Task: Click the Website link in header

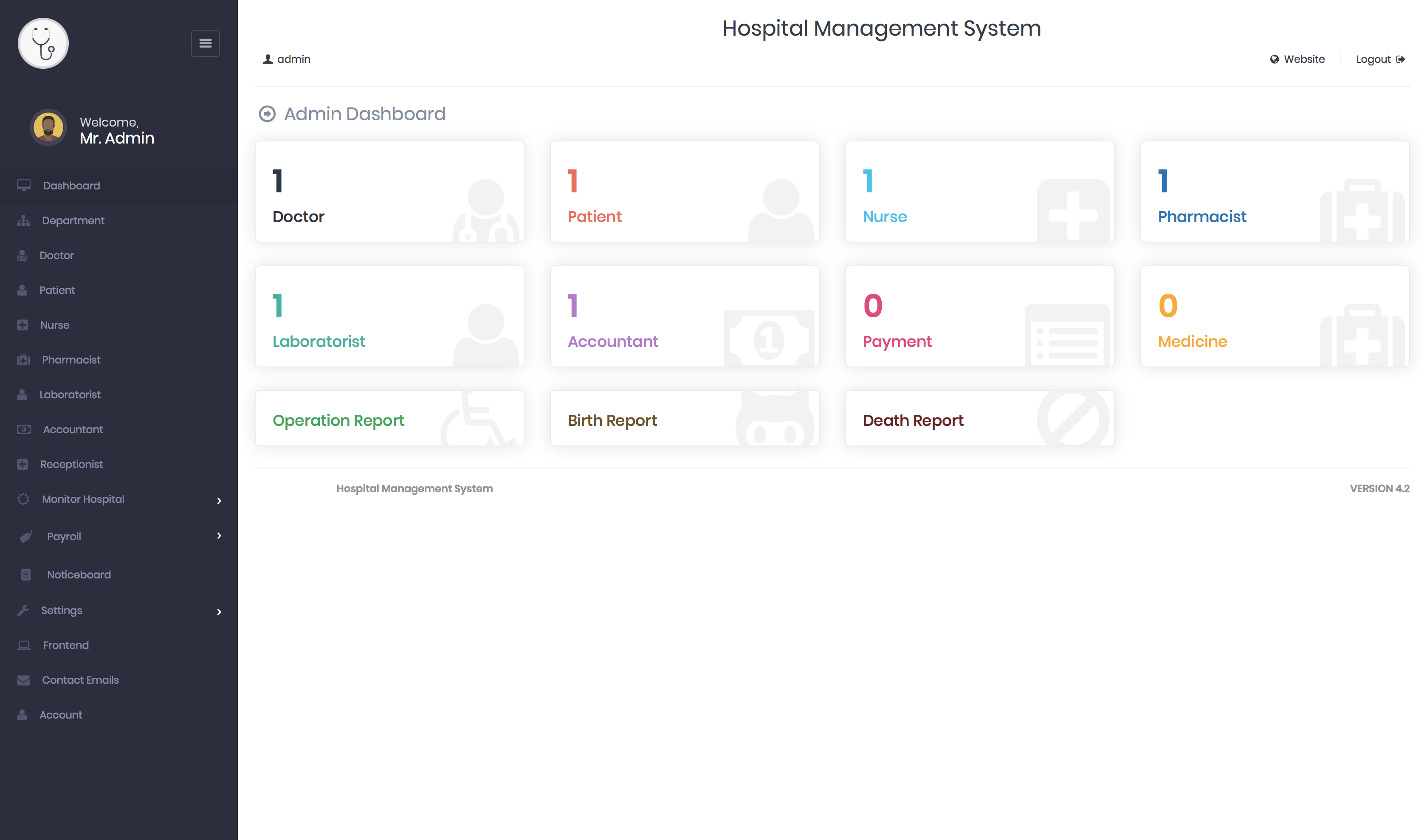Action: coord(1297,59)
